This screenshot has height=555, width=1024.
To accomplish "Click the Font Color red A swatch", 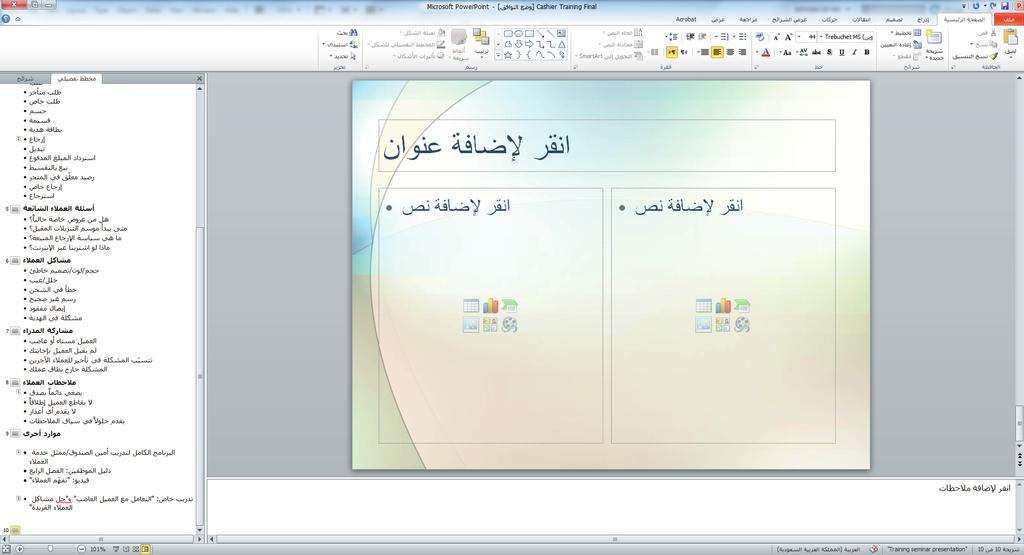I will (765, 52).
